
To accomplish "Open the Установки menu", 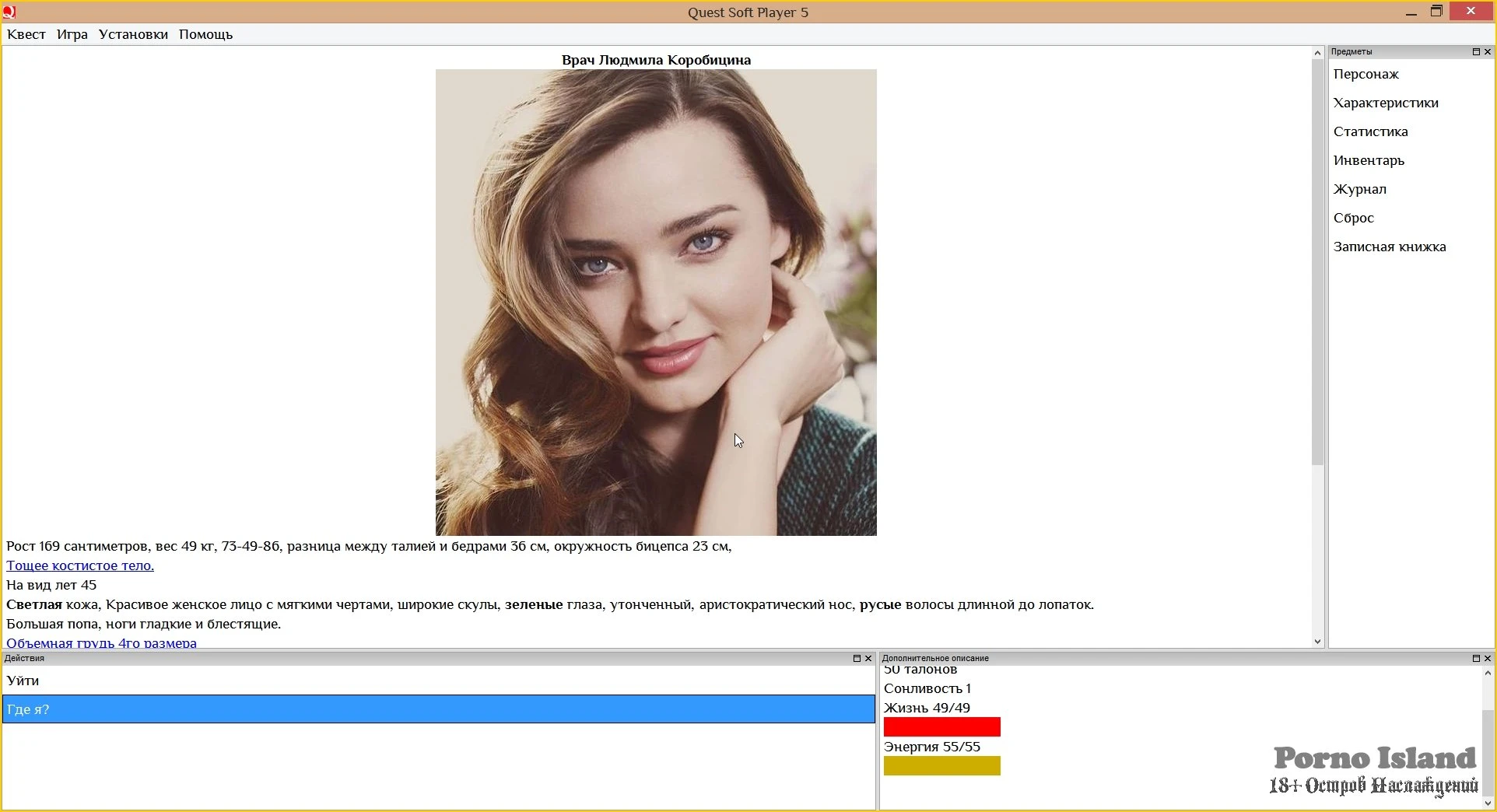I will click(x=133, y=34).
